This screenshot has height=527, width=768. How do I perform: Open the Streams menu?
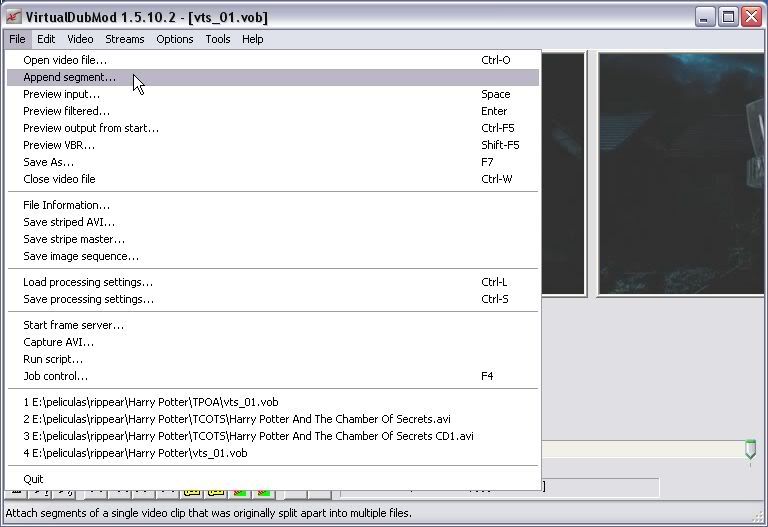point(125,39)
